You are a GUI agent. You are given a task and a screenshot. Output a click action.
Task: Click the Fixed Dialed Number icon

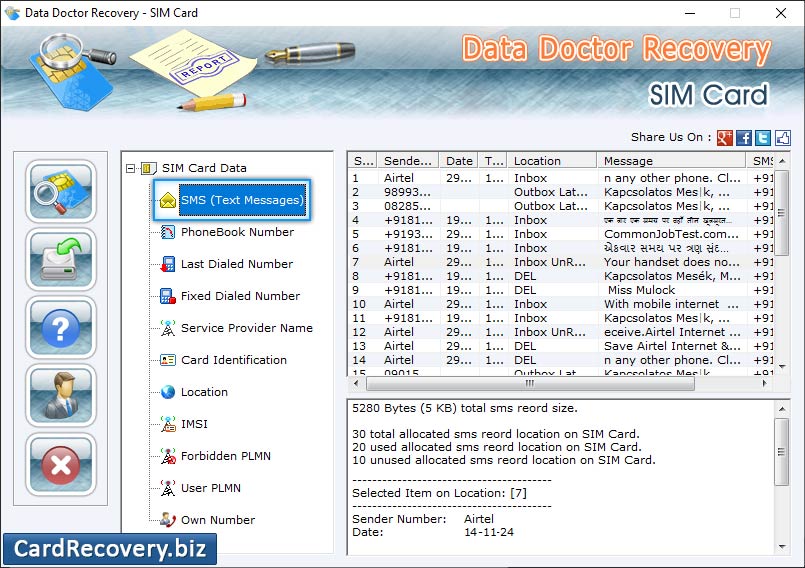[168, 296]
